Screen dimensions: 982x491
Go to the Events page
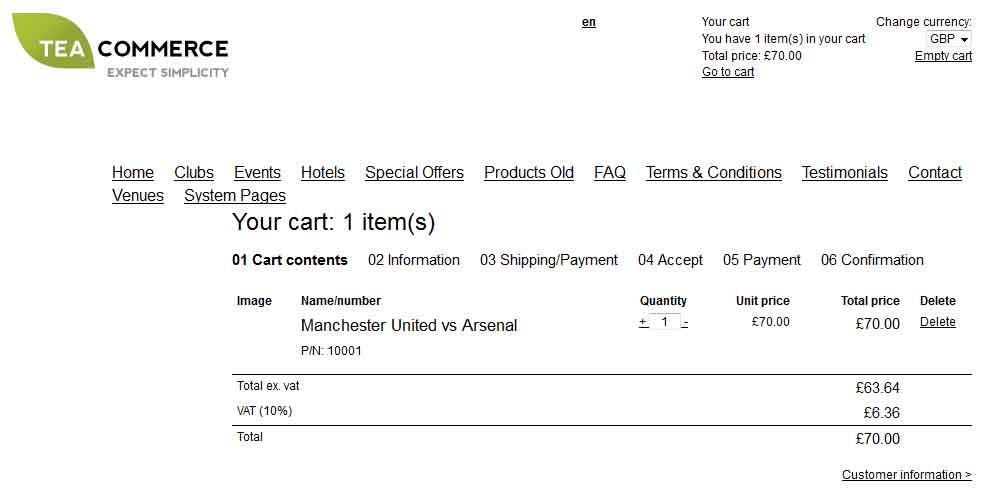257,173
